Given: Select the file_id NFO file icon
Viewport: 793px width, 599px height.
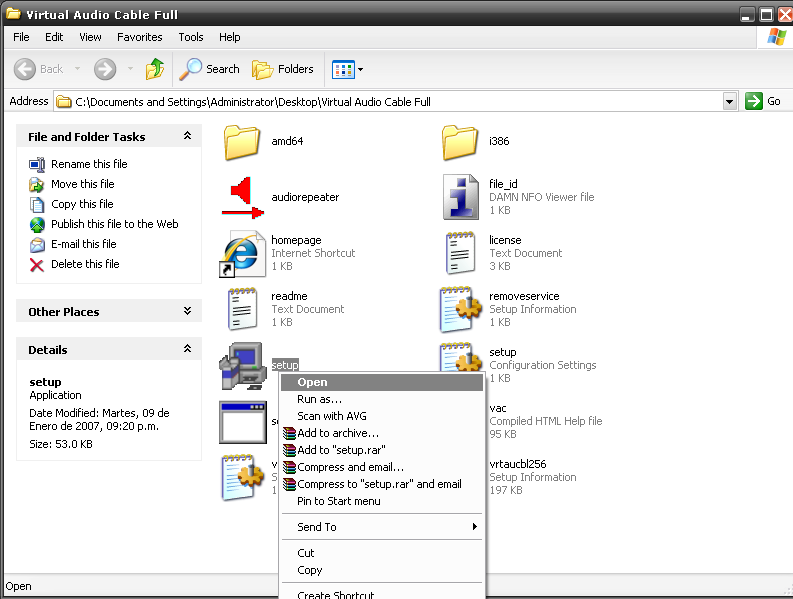Looking at the screenshot, I should coord(461,197).
